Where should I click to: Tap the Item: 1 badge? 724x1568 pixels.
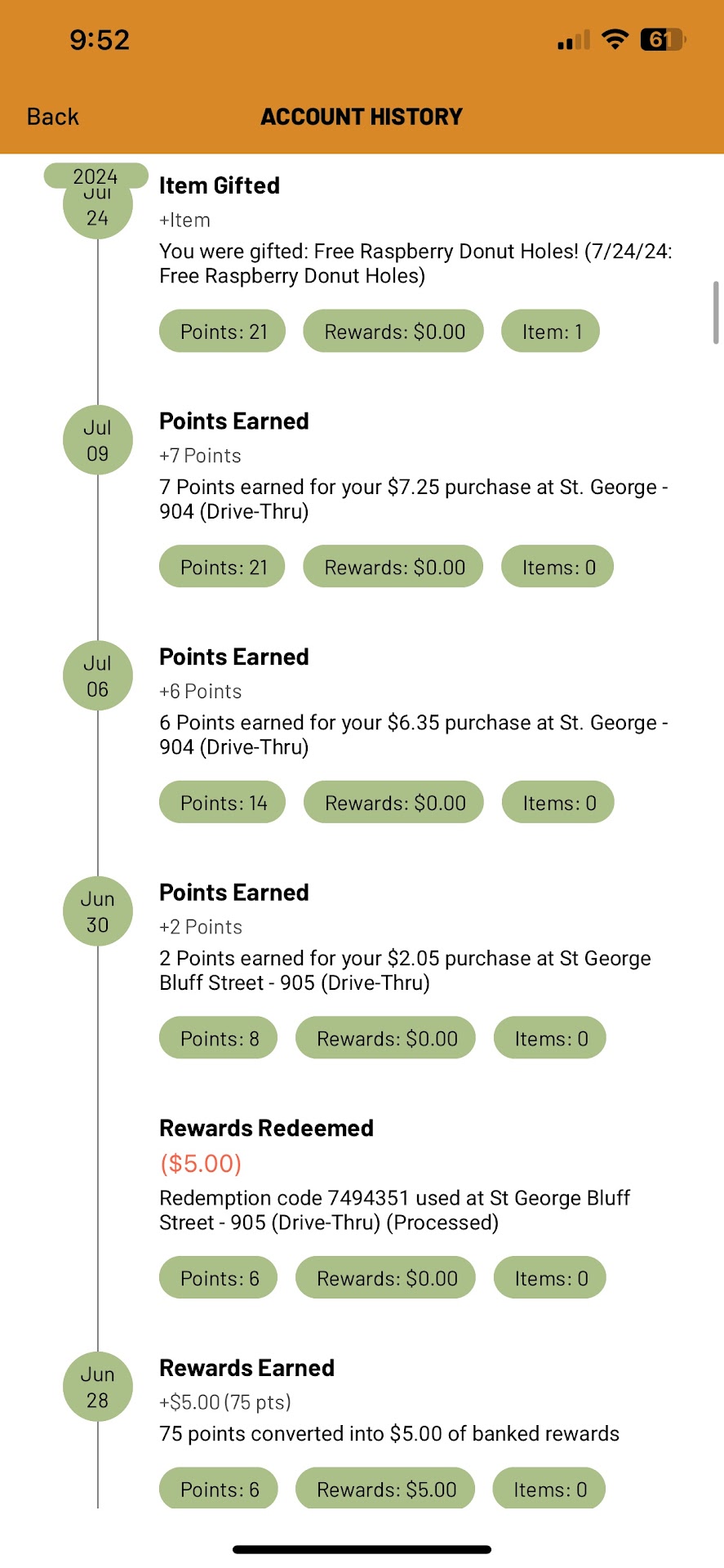(x=551, y=332)
